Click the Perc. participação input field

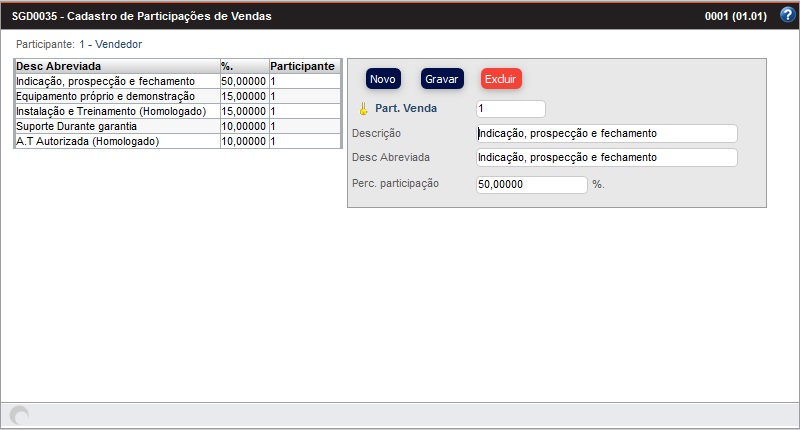531,185
